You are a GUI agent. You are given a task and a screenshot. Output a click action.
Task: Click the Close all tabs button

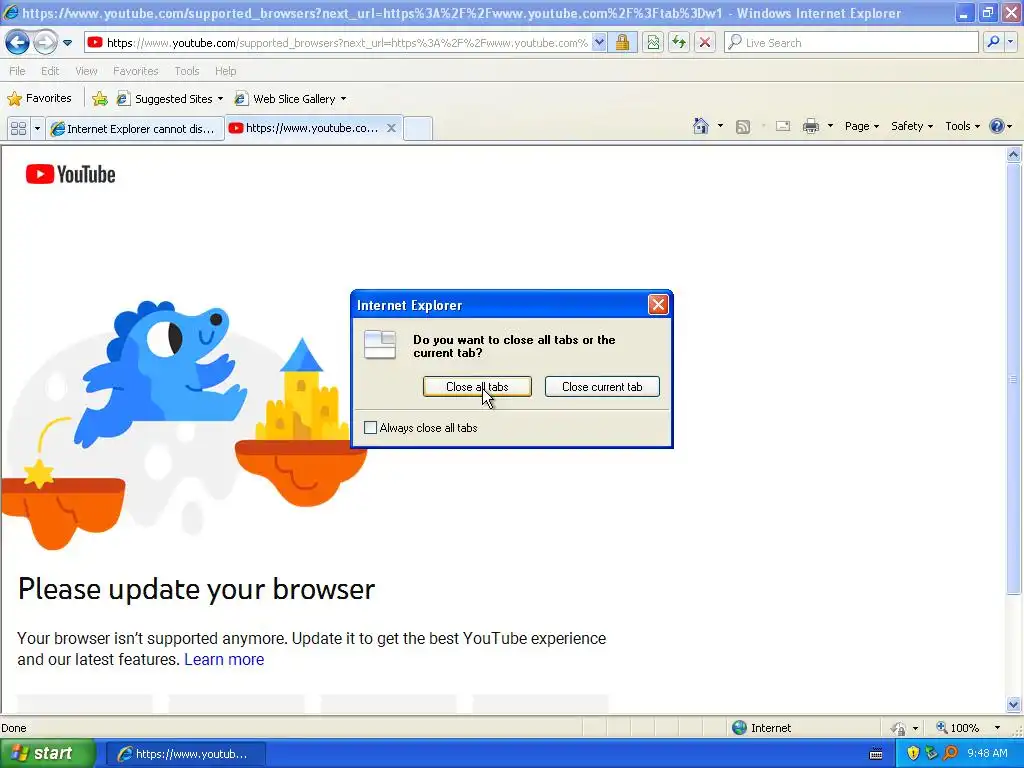(x=477, y=387)
